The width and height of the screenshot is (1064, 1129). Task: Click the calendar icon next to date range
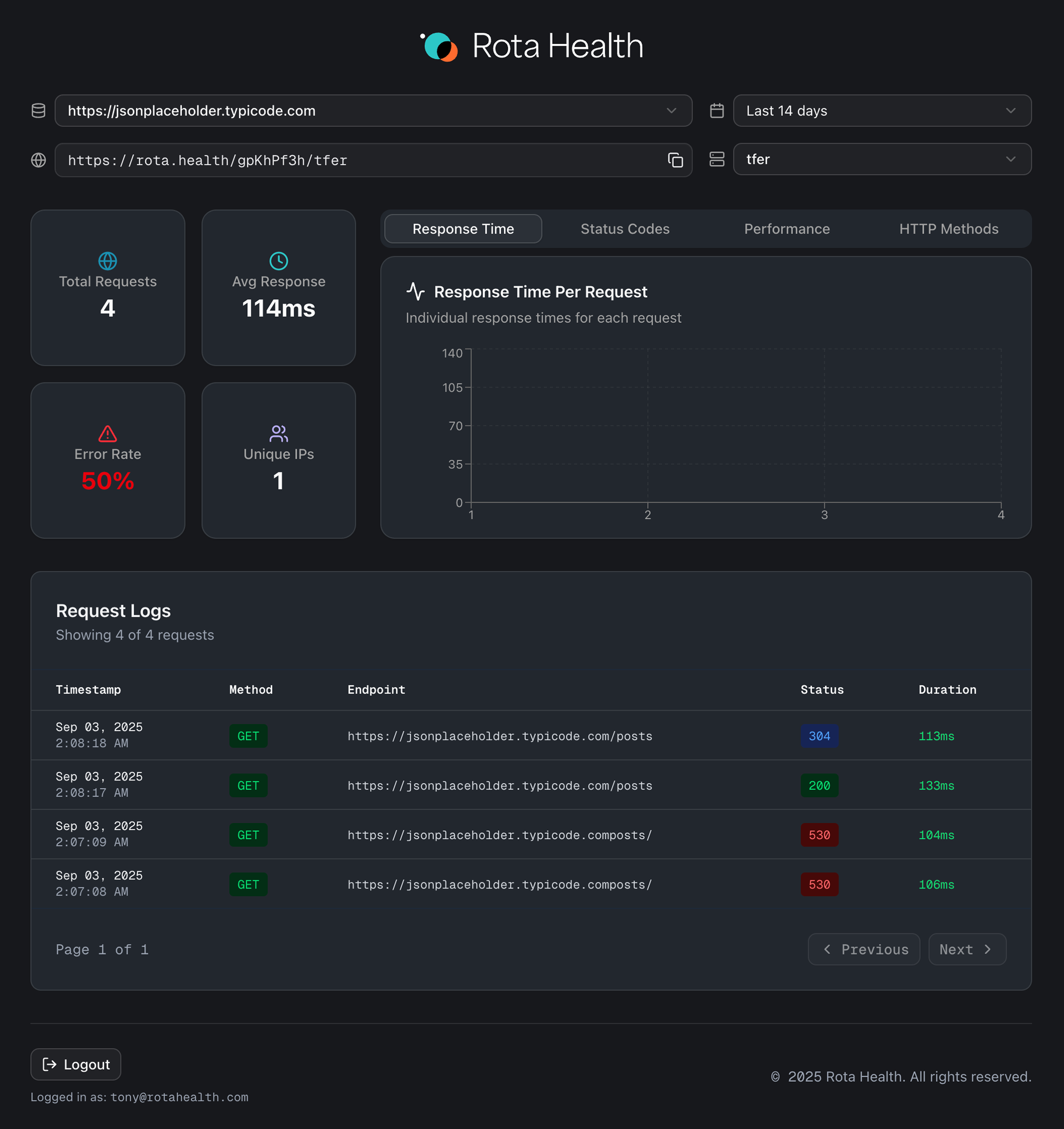[x=717, y=111]
